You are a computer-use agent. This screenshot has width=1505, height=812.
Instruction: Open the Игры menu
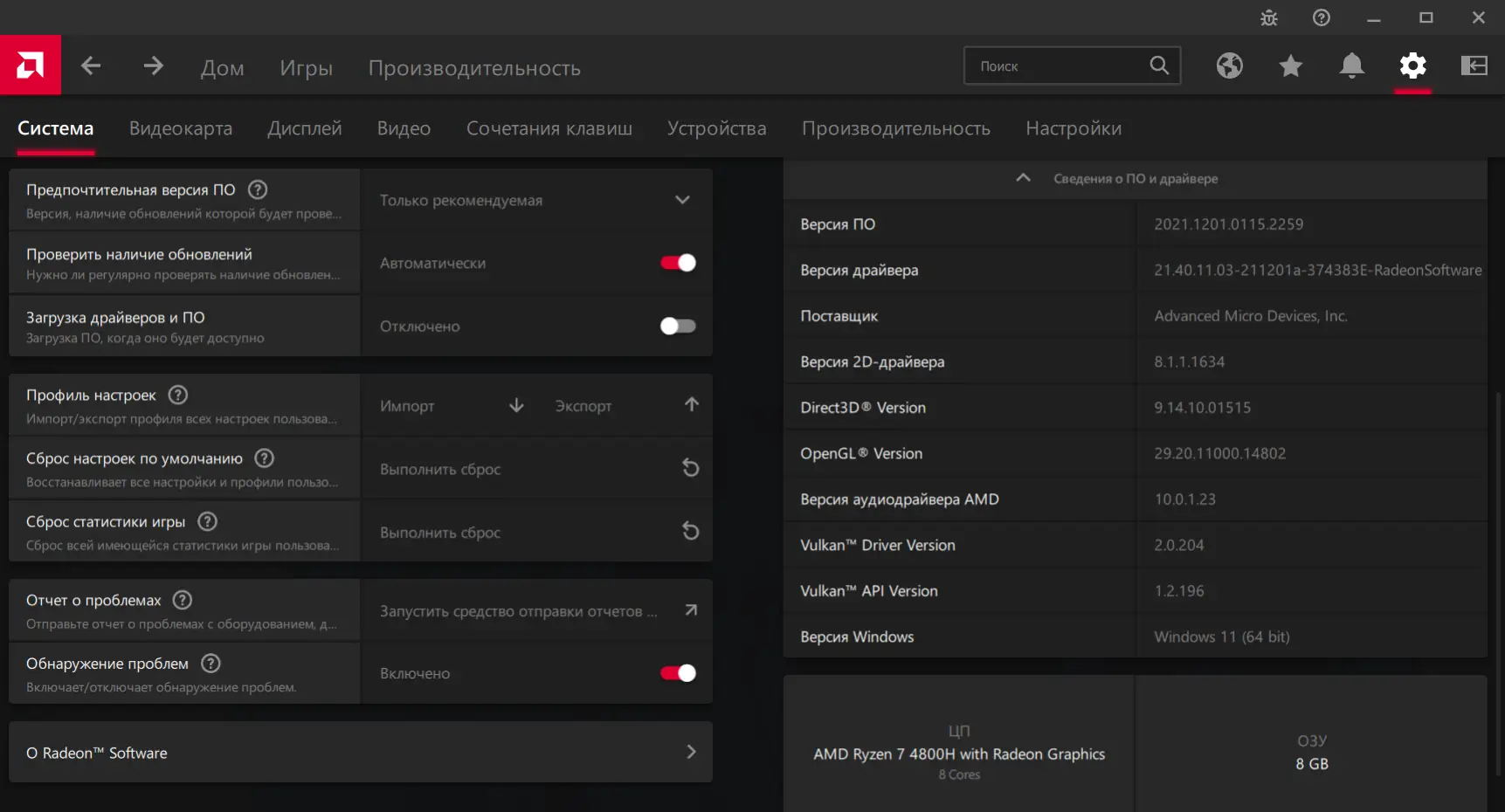tap(306, 68)
